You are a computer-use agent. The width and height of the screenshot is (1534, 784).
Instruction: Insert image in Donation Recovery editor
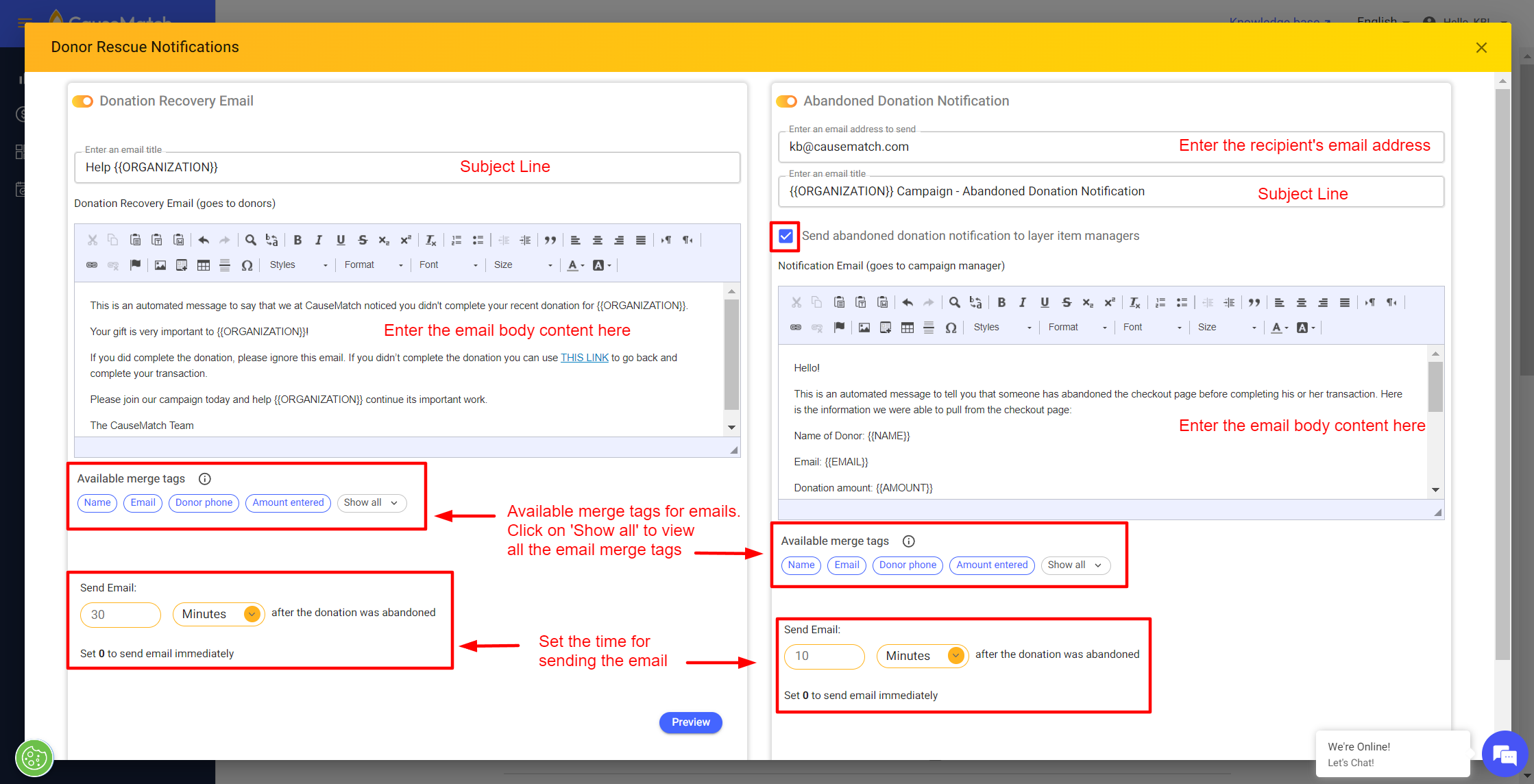click(160, 265)
